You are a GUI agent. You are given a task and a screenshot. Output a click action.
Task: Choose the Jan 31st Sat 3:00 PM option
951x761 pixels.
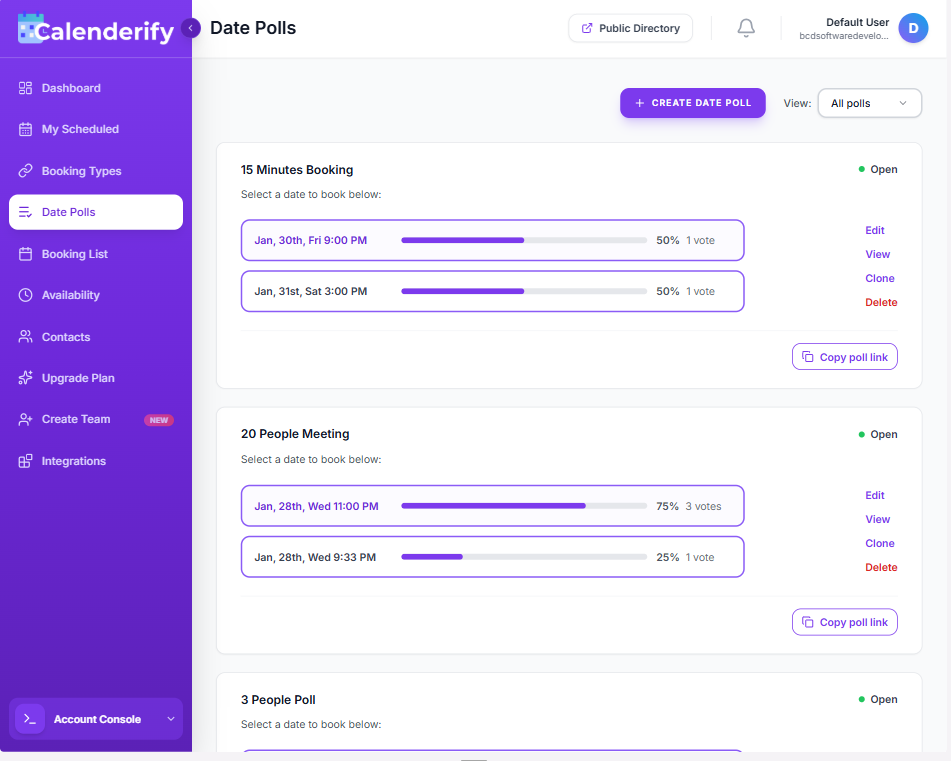click(x=492, y=291)
